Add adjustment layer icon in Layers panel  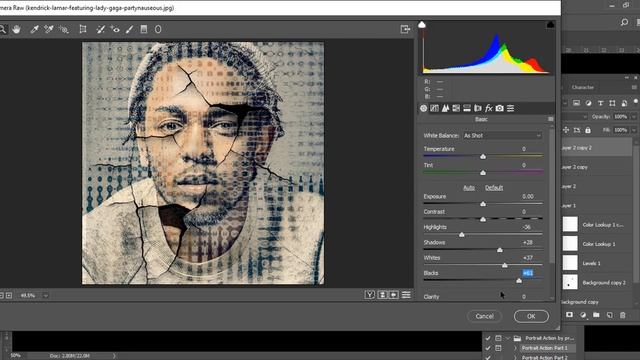(x=583, y=315)
